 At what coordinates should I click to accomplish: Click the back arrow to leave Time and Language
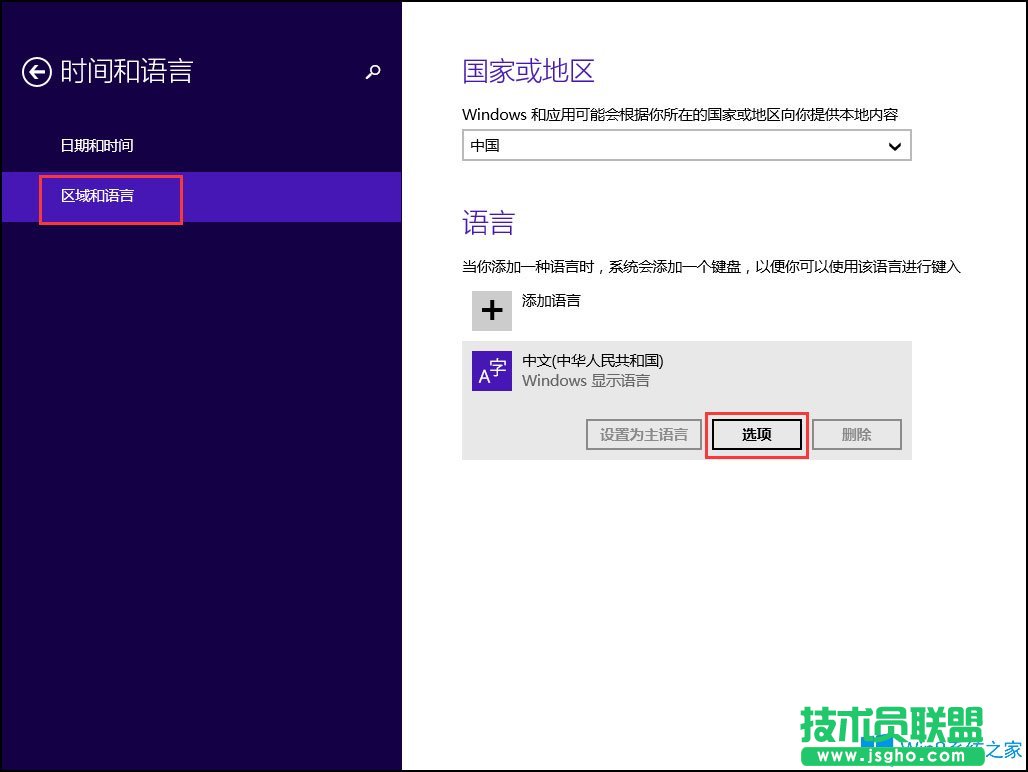point(36,71)
